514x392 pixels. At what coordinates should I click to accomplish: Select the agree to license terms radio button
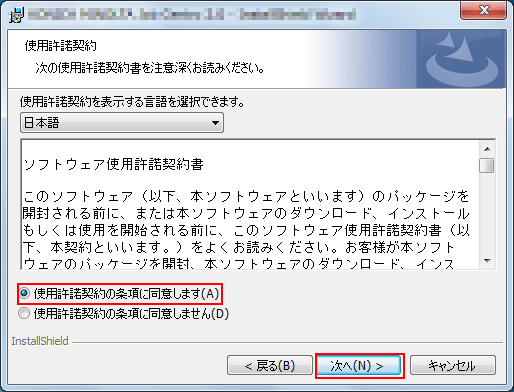[24, 293]
